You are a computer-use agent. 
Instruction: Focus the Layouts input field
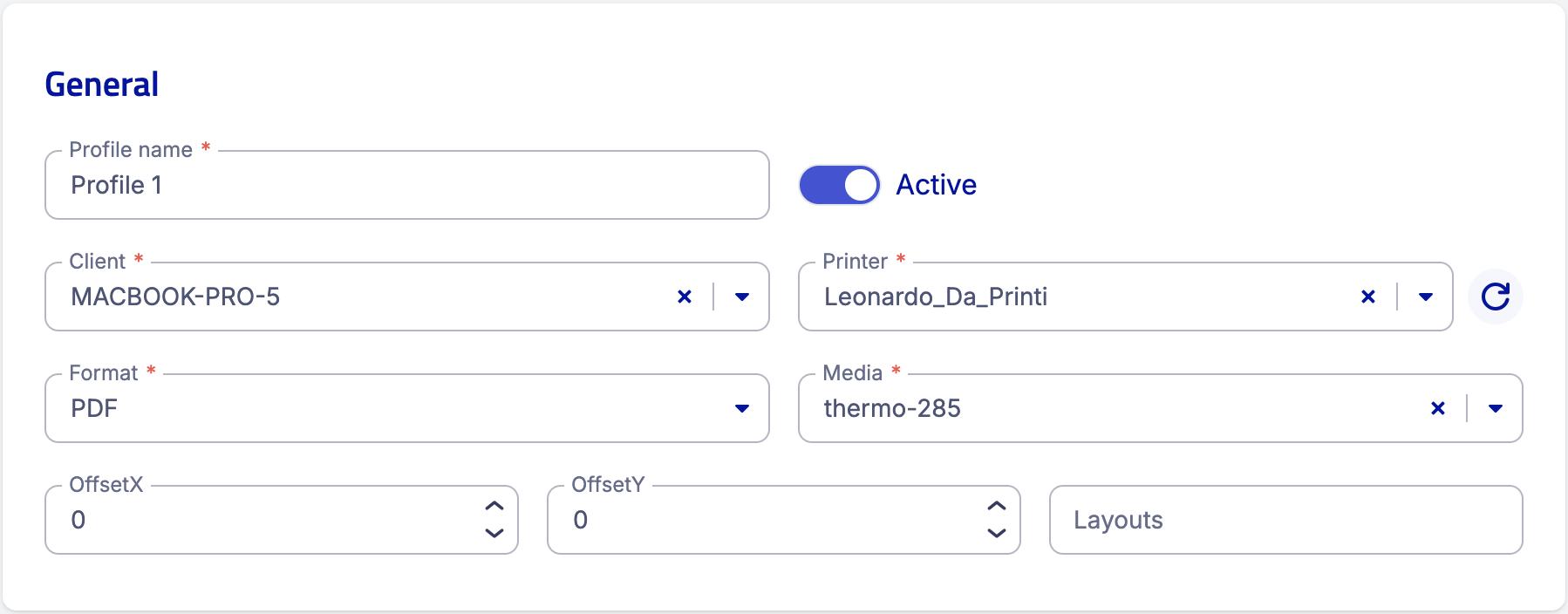point(1286,520)
